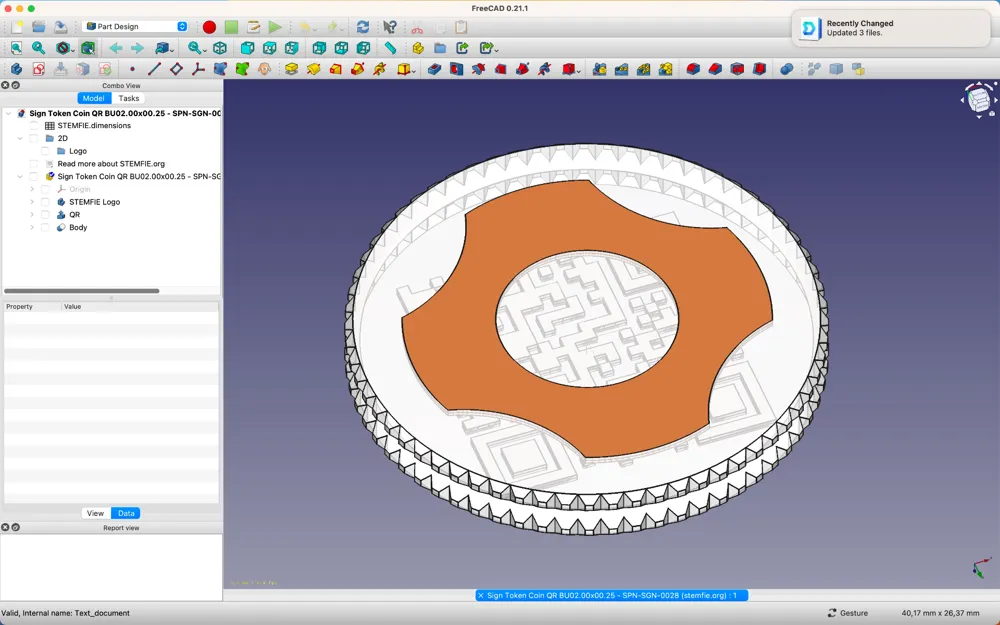This screenshot has height=625, width=1000.
Task: Toggle the QR visibility checkbox
Action: 45,215
